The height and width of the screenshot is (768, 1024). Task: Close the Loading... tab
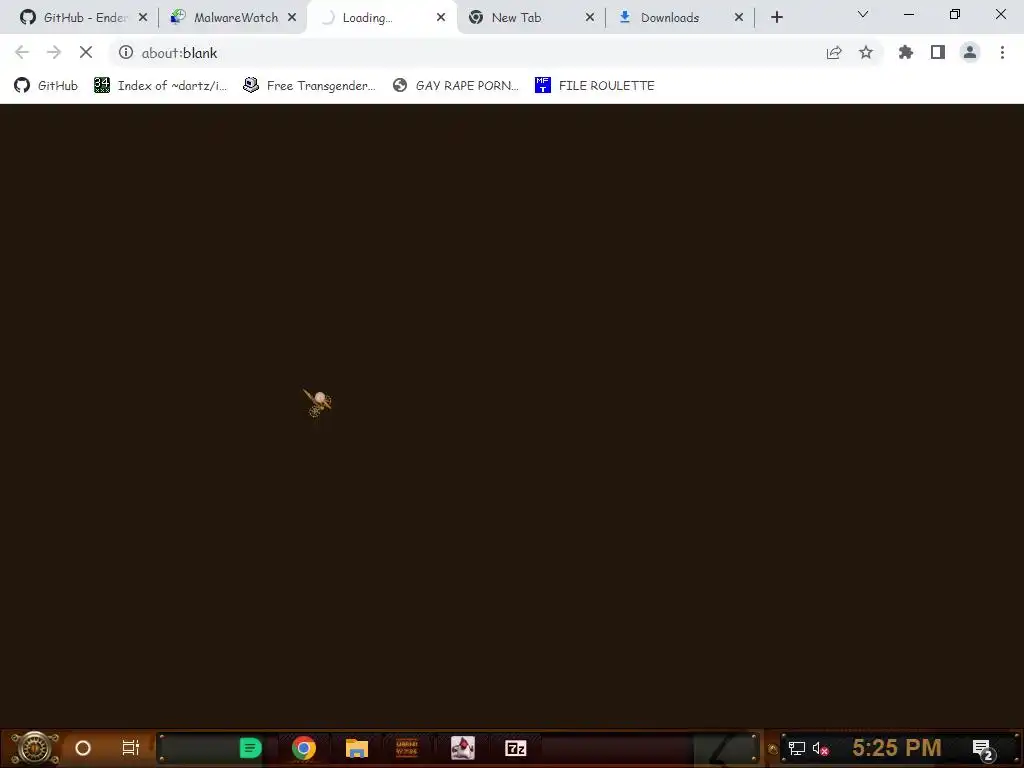tap(441, 18)
